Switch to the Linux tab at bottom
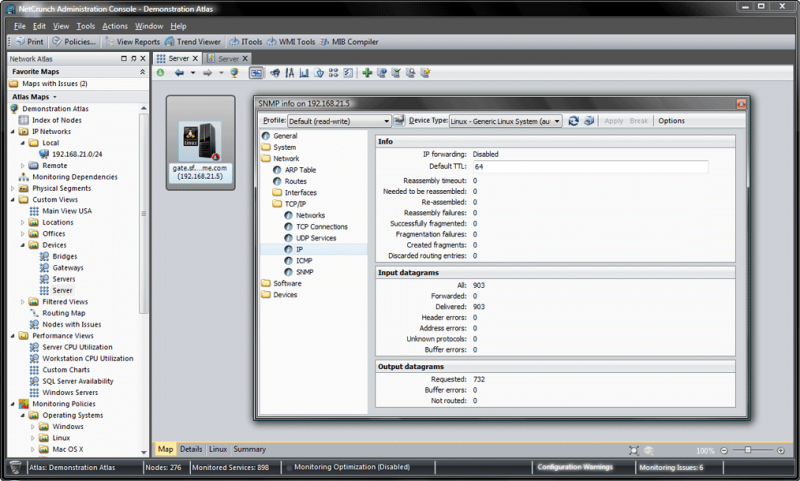The image size is (800, 481). click(218, 449)
